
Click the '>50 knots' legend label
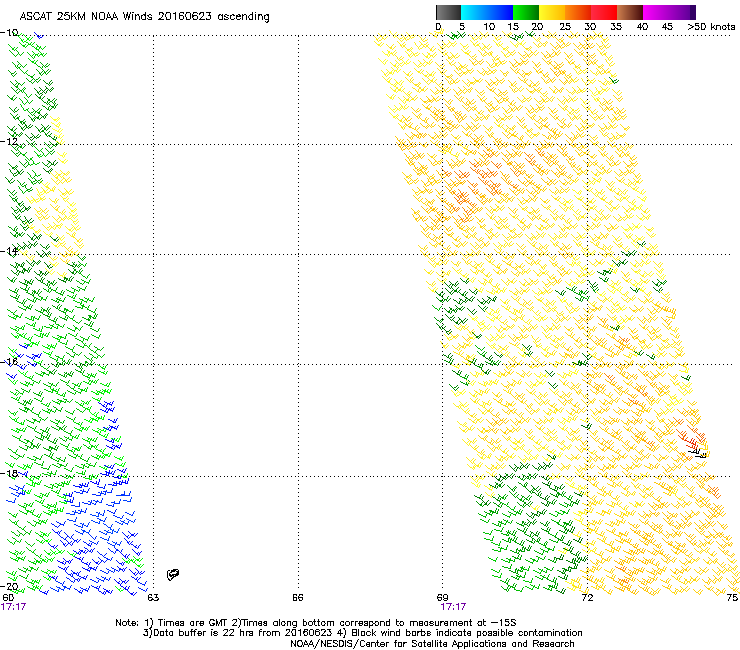pos(711,27)
